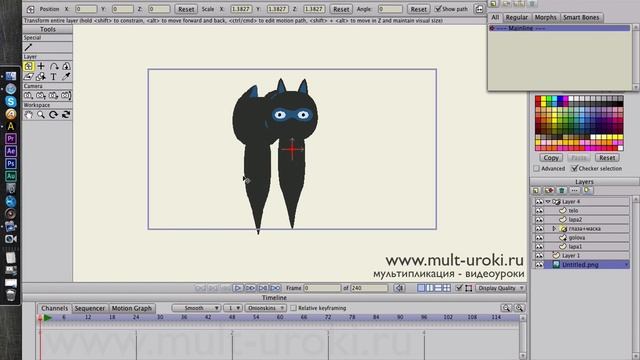The width and height of the screenshot is (640, 360).
Task: Select the Roll Camera tool
Action: pos(53,96)
